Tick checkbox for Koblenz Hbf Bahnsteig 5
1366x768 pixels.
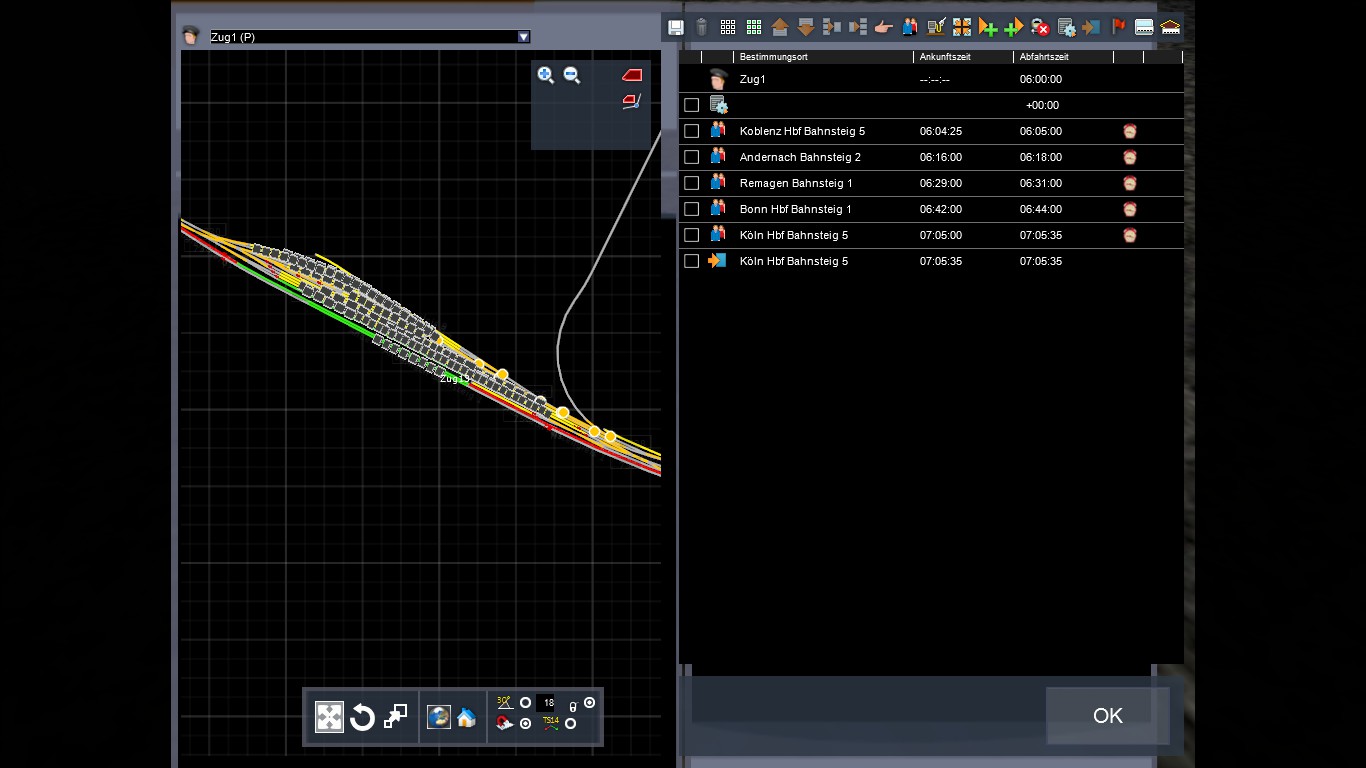coord(691,131)
